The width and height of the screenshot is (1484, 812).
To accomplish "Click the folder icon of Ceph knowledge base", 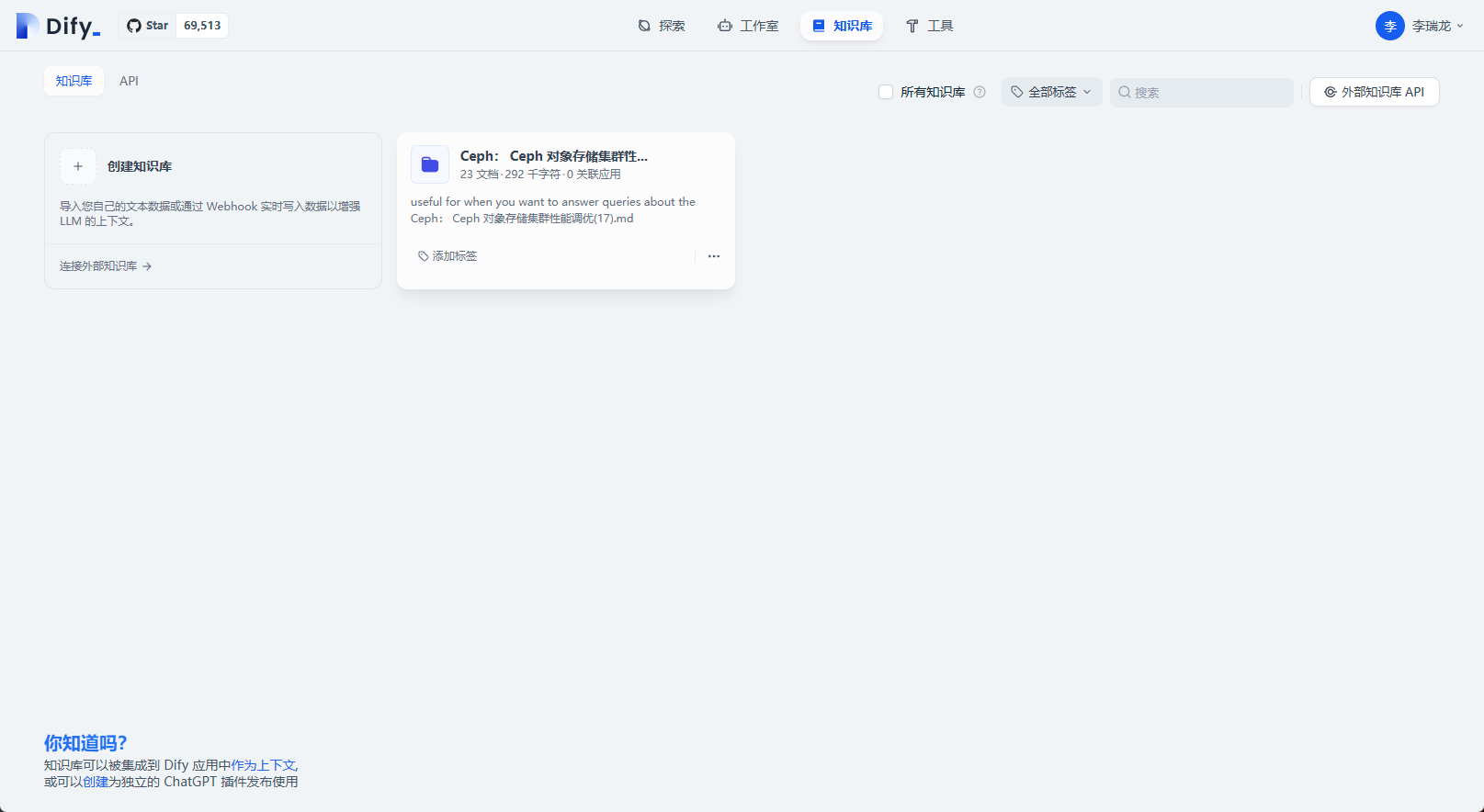I will coord(430,164).
